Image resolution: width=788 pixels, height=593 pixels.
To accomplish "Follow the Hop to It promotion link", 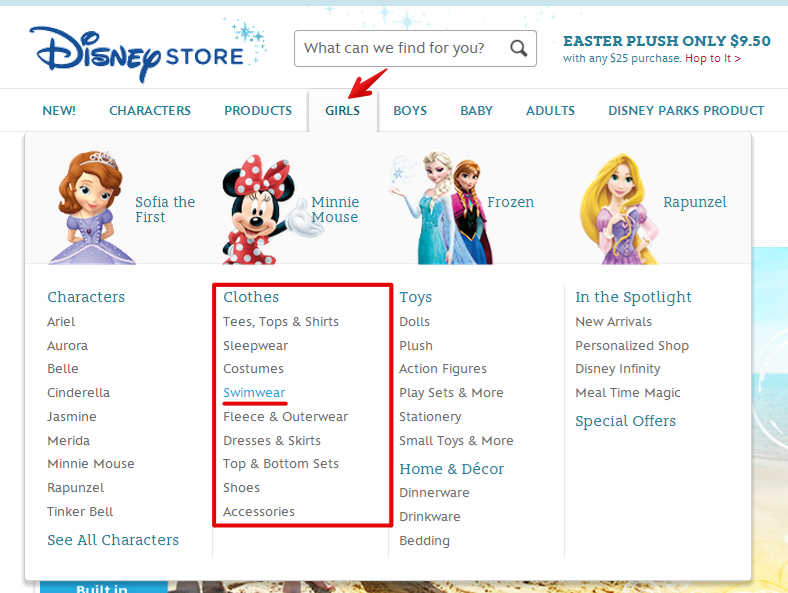I will [x=712, y=59].
